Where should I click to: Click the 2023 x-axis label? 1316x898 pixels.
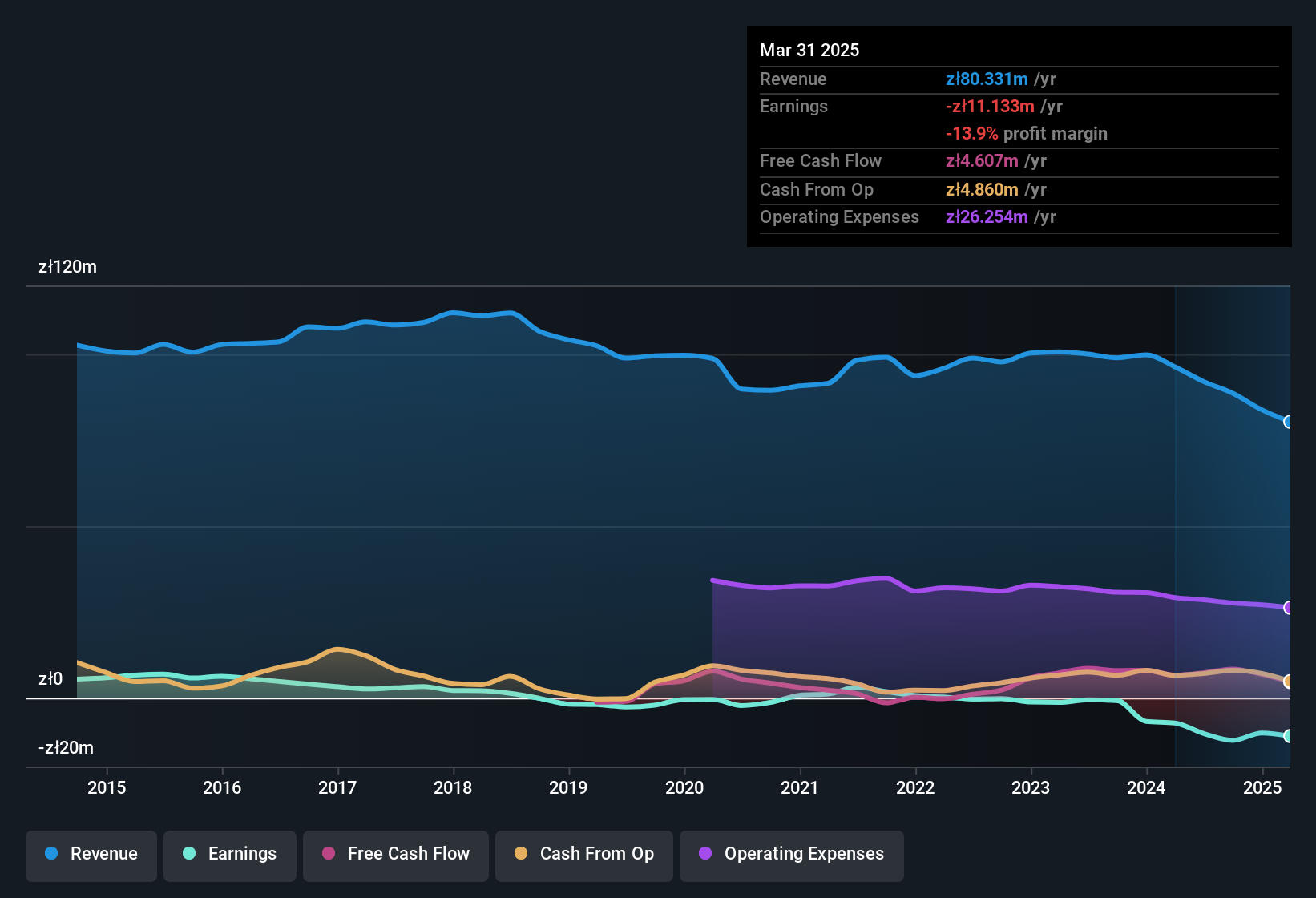pyautogui.click(x=1031, y=788)
